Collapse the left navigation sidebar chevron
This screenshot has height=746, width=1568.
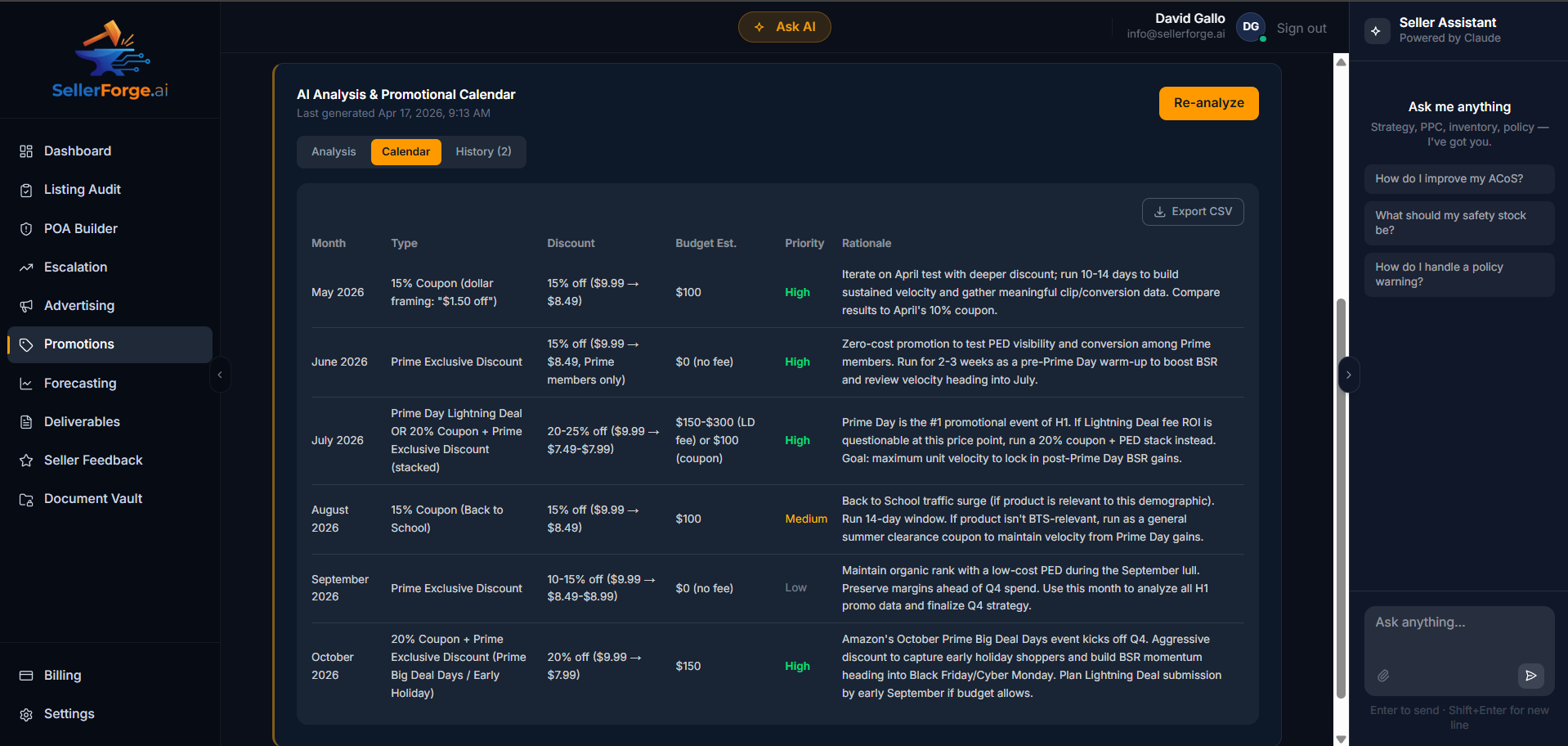click(219, 375)
